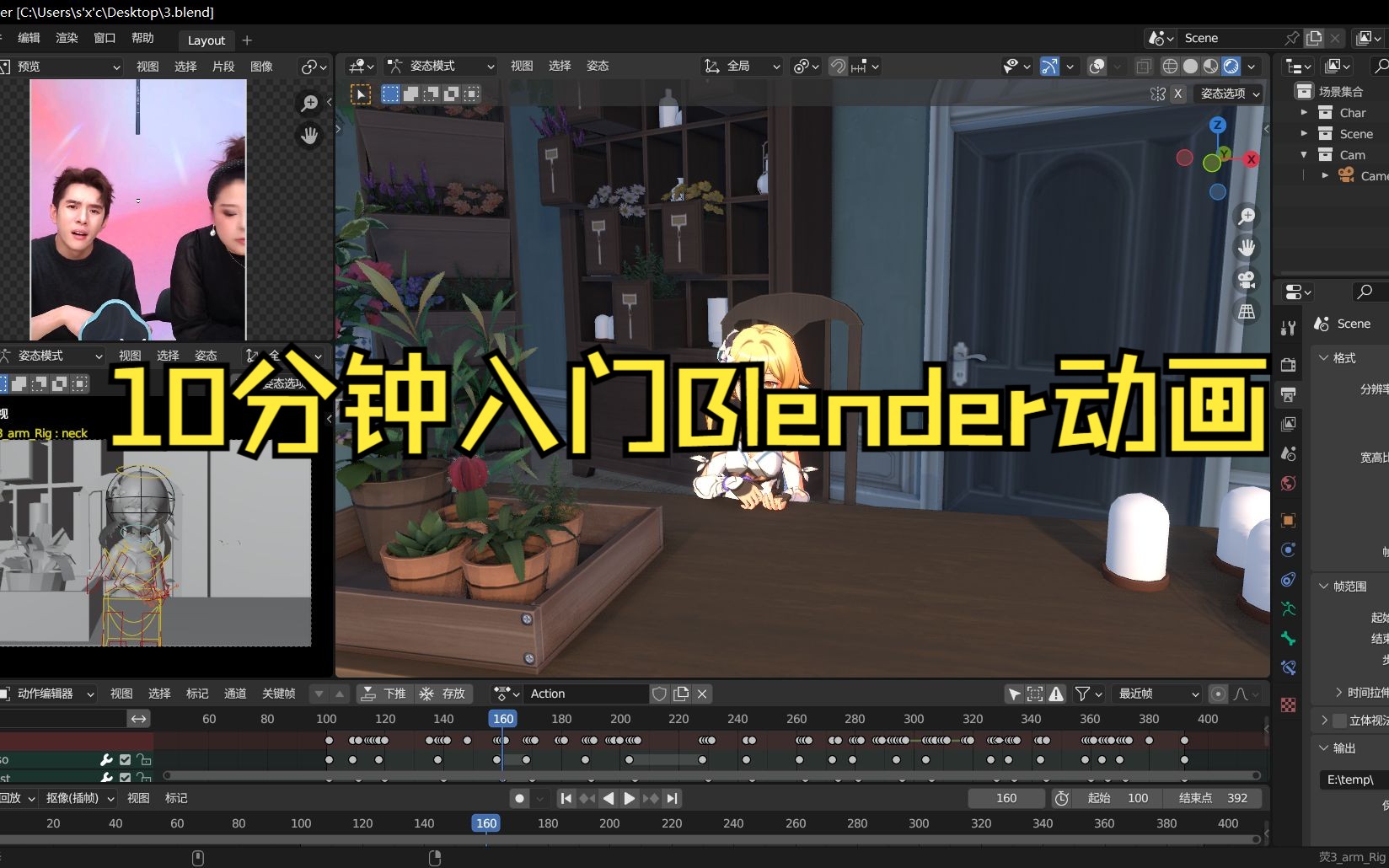Select the tweak tool icon in viewport

(360, 94)
